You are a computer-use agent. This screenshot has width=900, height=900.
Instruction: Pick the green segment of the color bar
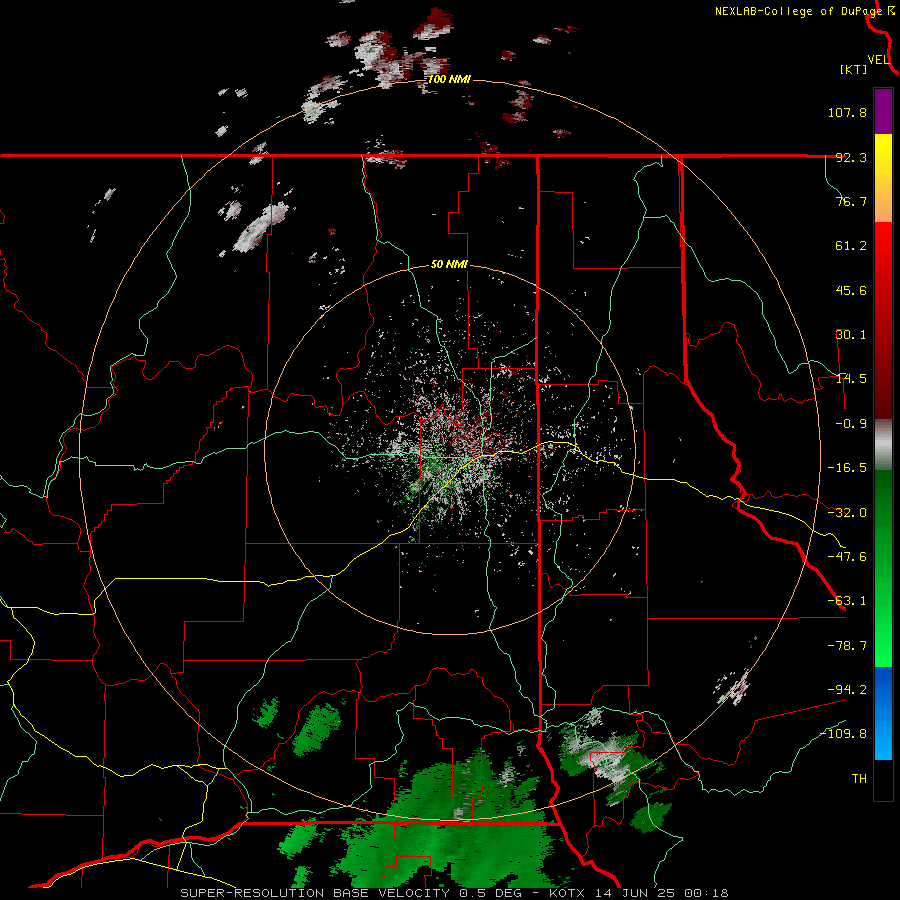(883, 568)
